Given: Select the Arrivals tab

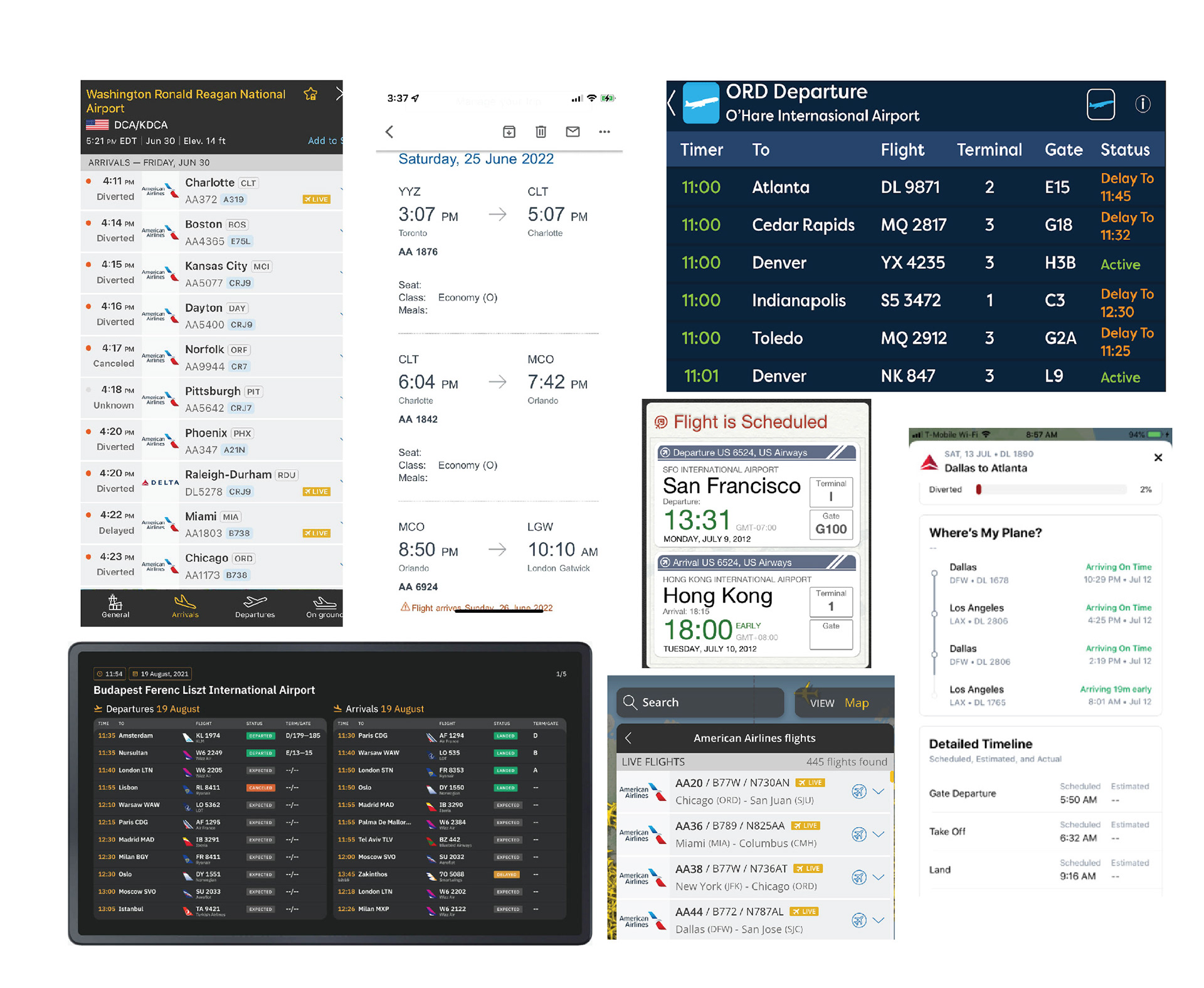Looking at the screenshot, I should [x=185, y=607].
